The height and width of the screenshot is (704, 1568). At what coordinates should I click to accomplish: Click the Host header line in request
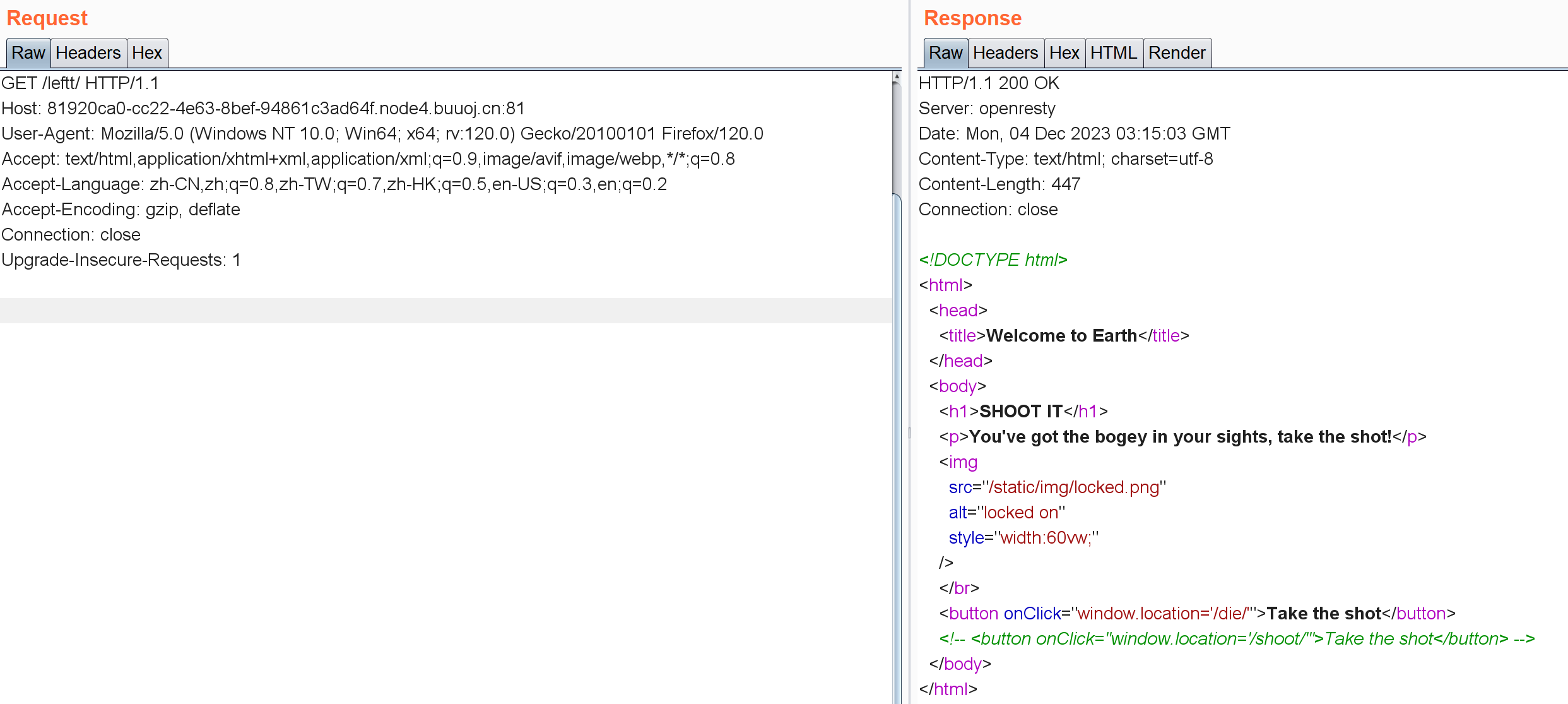[263, 109]
